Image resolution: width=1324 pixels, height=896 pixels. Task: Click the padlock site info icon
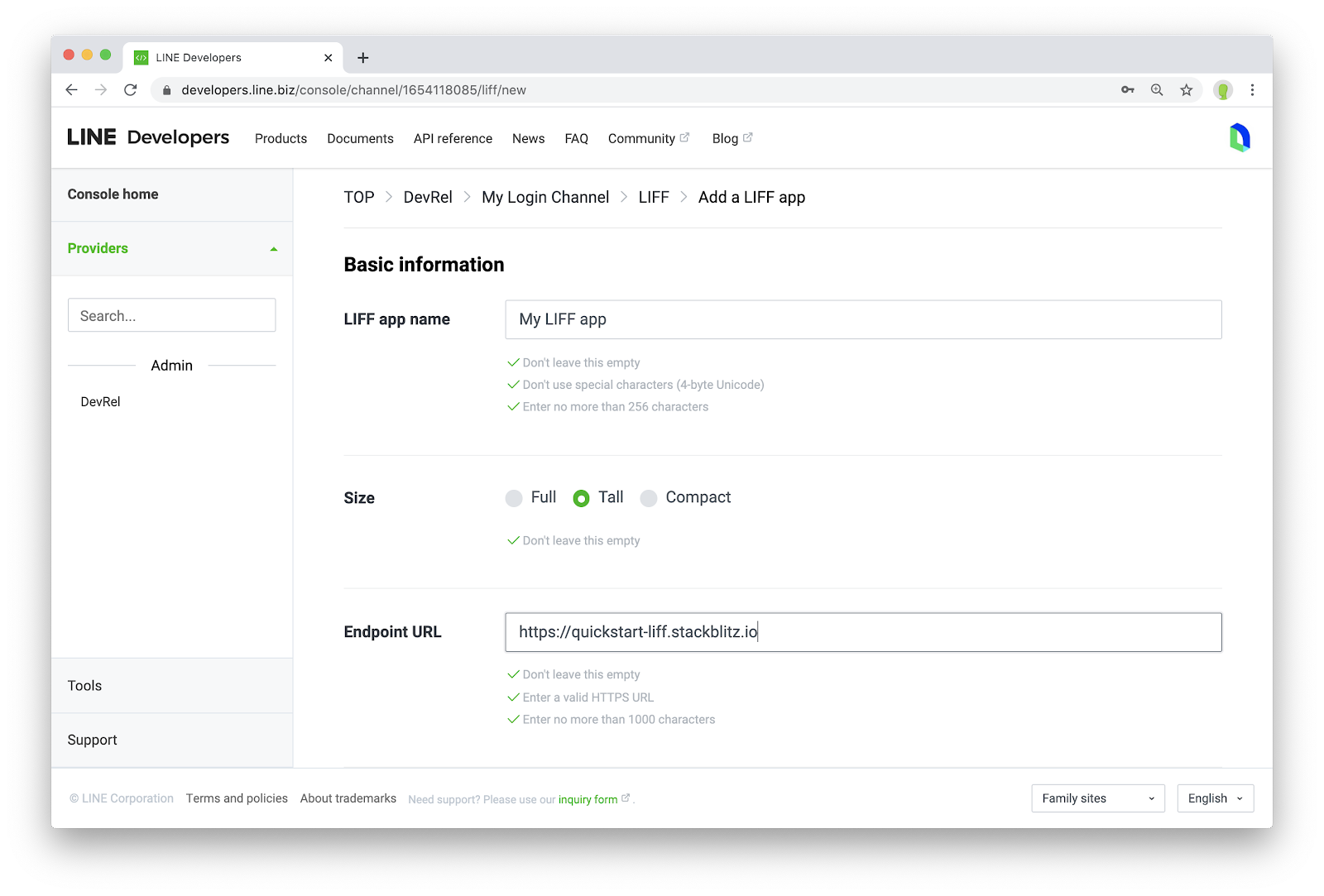coord(166,90)
